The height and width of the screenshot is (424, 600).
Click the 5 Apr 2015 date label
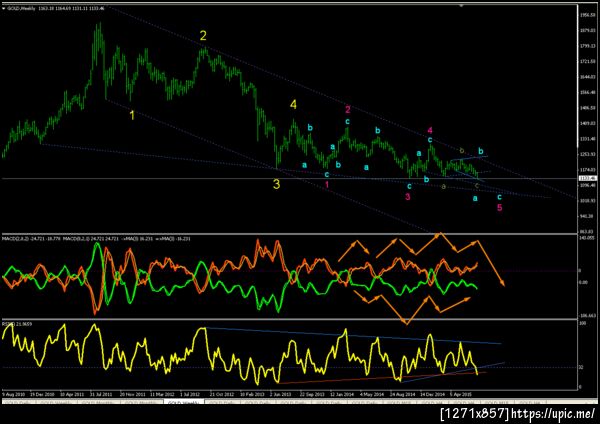(461, 394)
